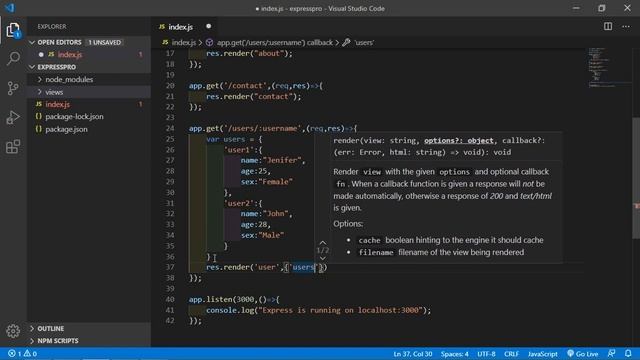This screenshot has height=360, width=640.
Task: Open the Extensions view icon
Action: [13, 147]
